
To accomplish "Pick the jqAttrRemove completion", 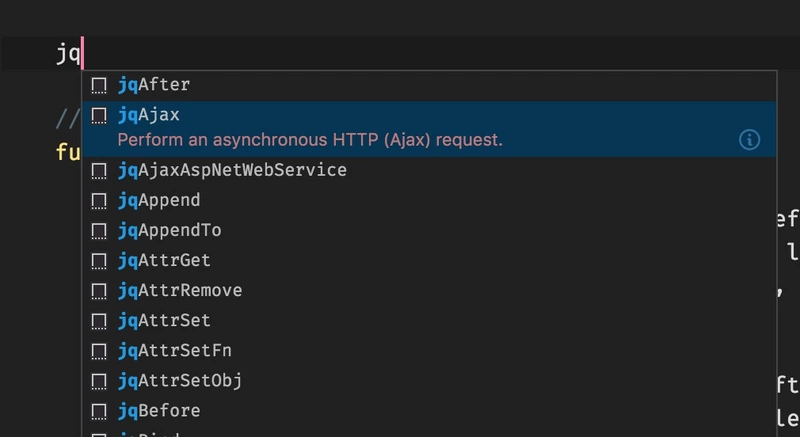I will (180, 291).
